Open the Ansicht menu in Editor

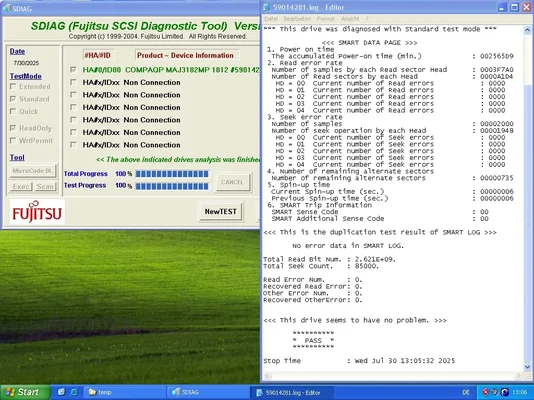[x=350, y=19]
